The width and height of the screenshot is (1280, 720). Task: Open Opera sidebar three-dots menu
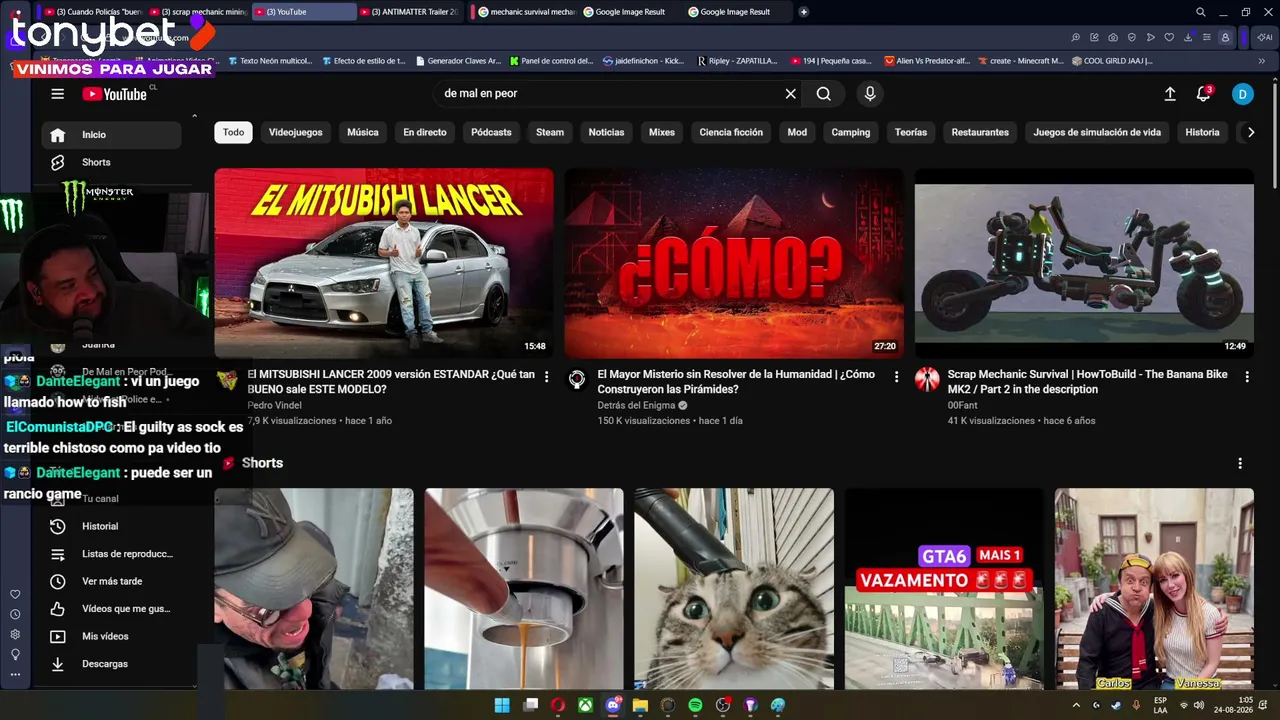[x=15, y=674]
